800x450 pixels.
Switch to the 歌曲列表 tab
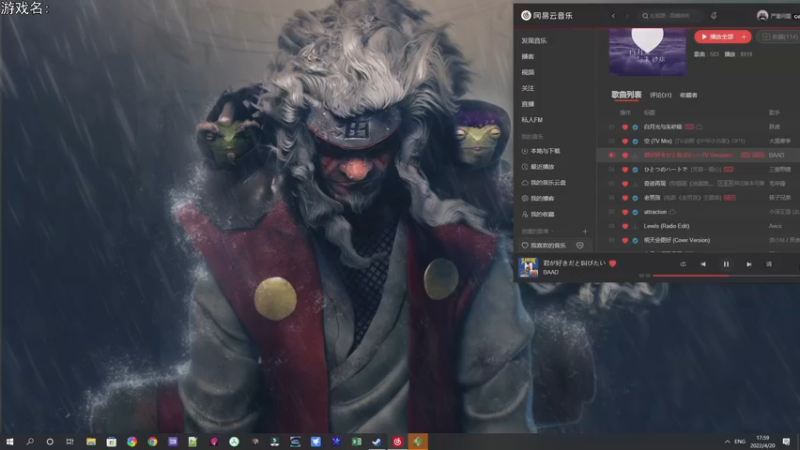click(x=626, y=95)
